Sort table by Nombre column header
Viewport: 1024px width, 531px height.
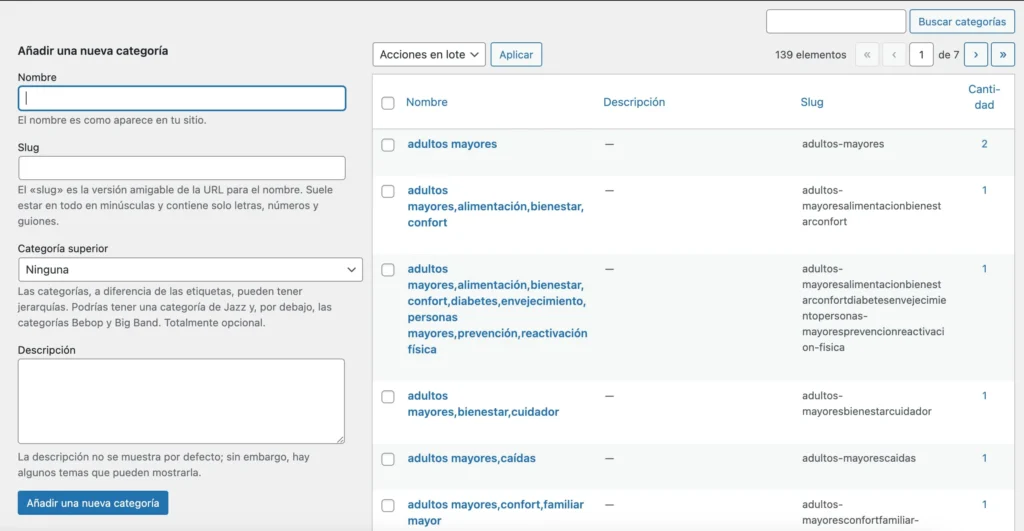[426, 102]
